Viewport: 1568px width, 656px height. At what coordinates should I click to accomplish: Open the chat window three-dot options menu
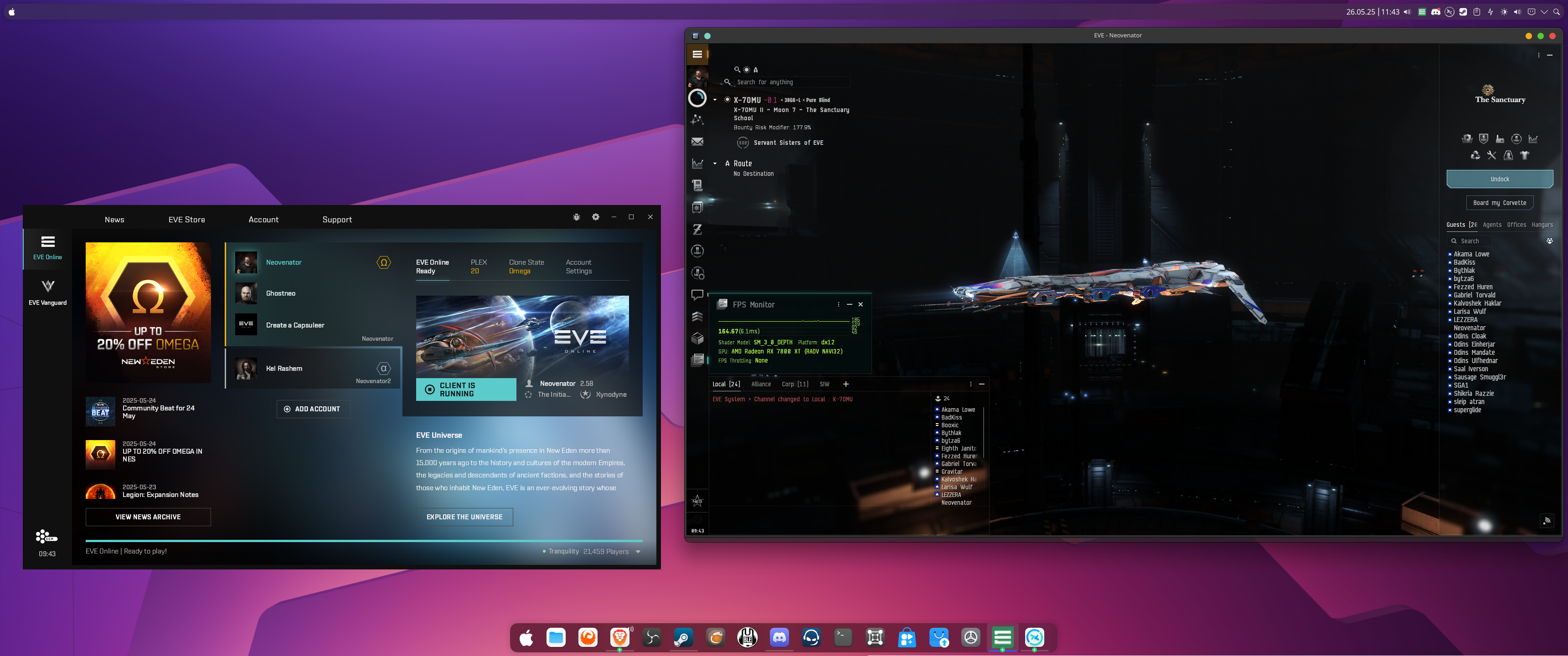(x=970, y=384)
